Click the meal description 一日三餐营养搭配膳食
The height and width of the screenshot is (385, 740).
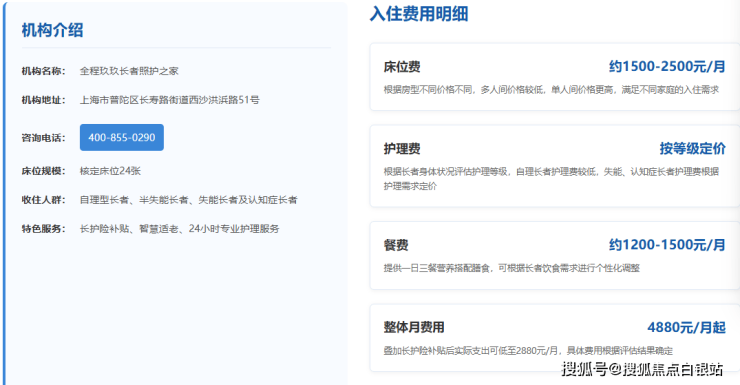coord(512,268)
